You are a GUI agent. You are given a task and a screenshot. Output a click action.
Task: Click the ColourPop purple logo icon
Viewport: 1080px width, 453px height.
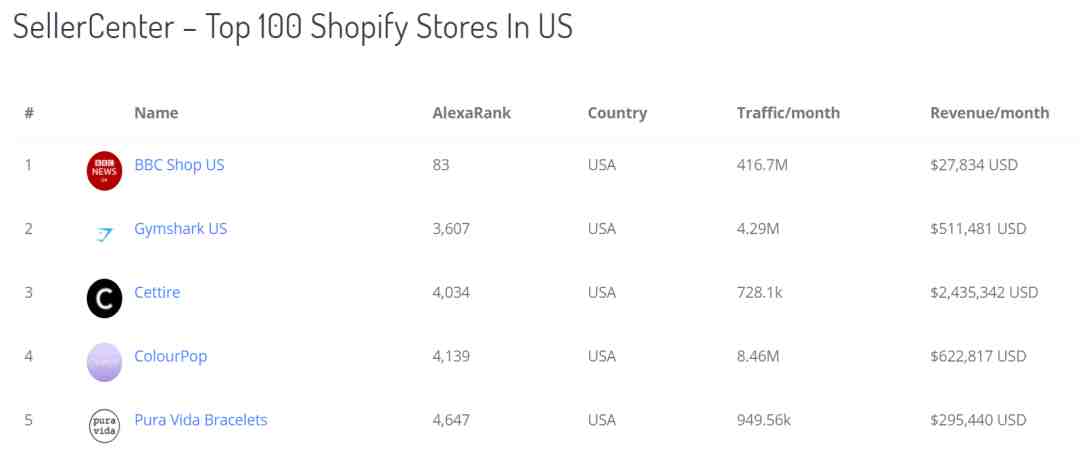tap(104, 362)
